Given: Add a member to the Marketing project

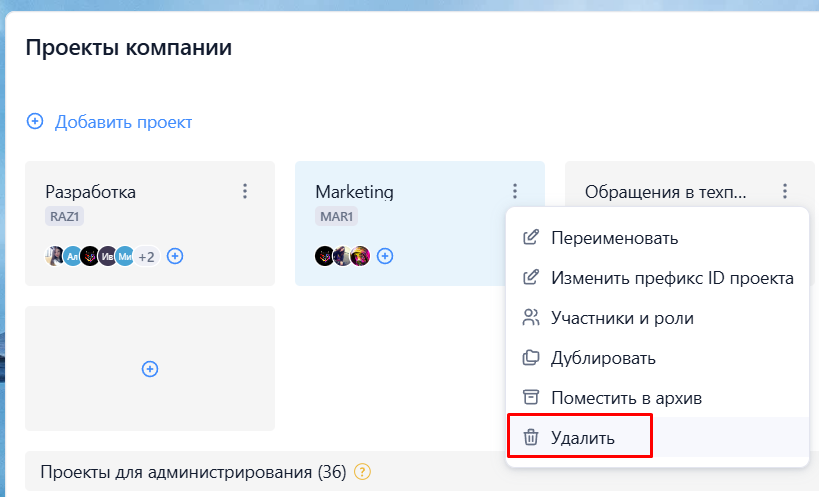Looking at the screenshot, I should coord(385,256).
